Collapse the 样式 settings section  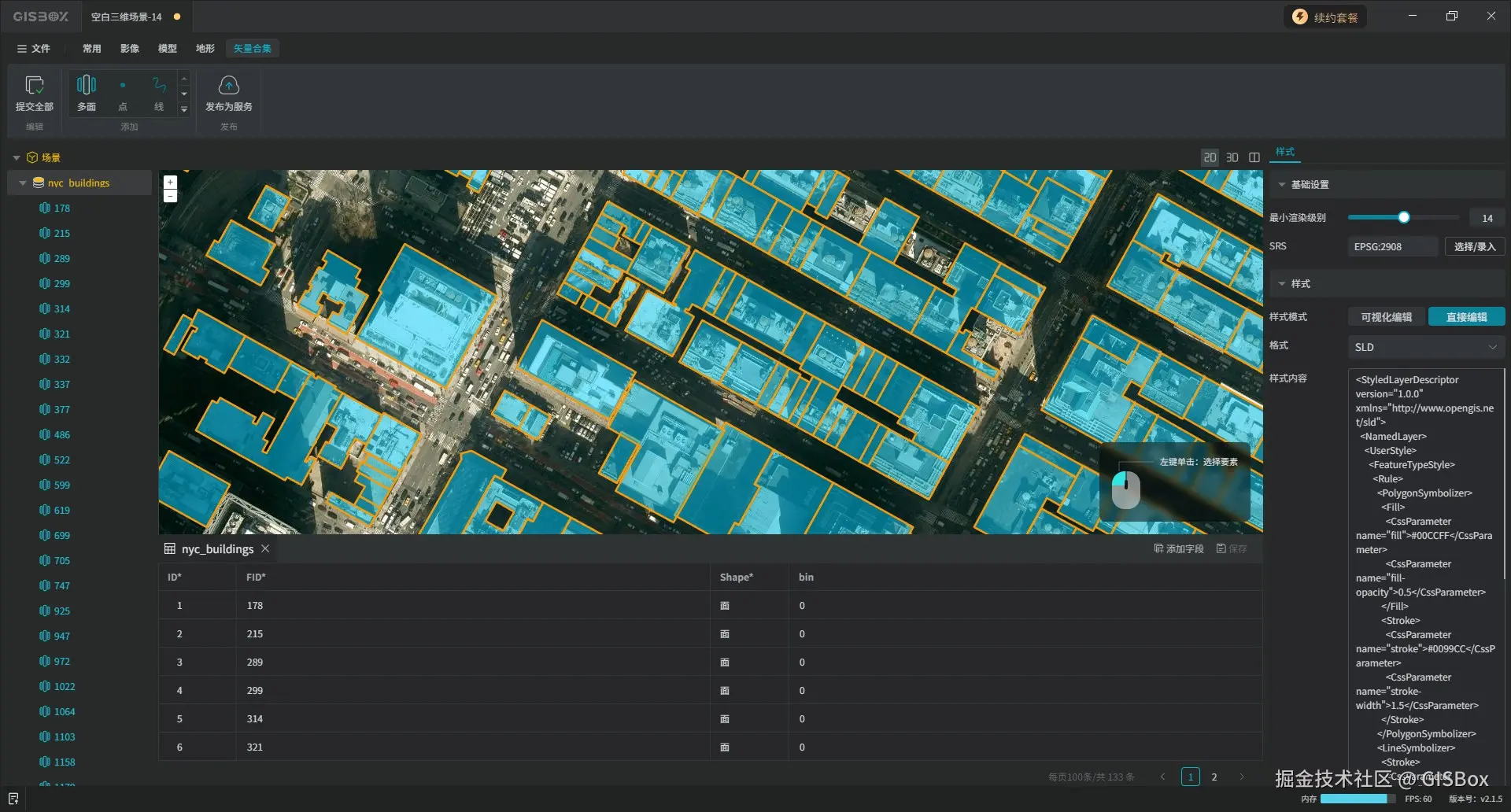[x=1282, y=283]
